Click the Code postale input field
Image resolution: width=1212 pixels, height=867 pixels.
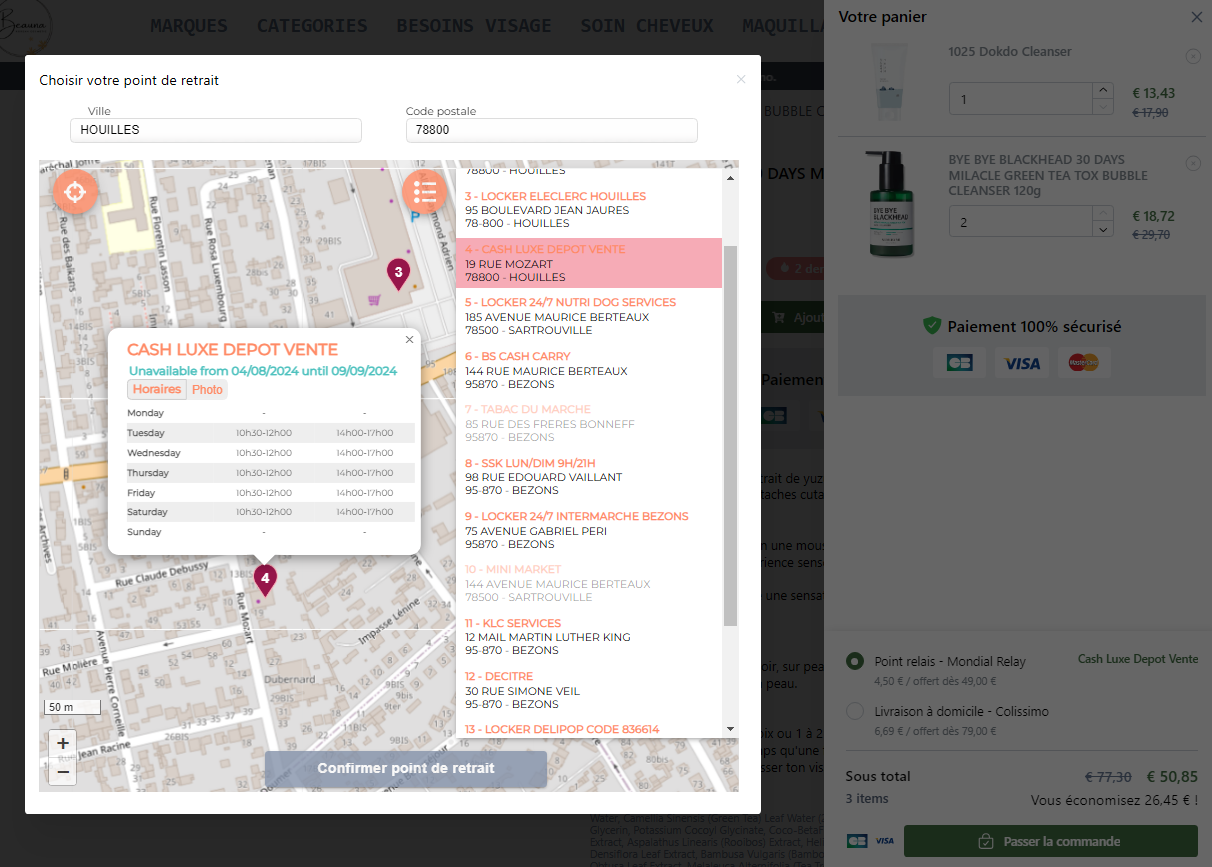pyautogui.click(x=551, y=130)
